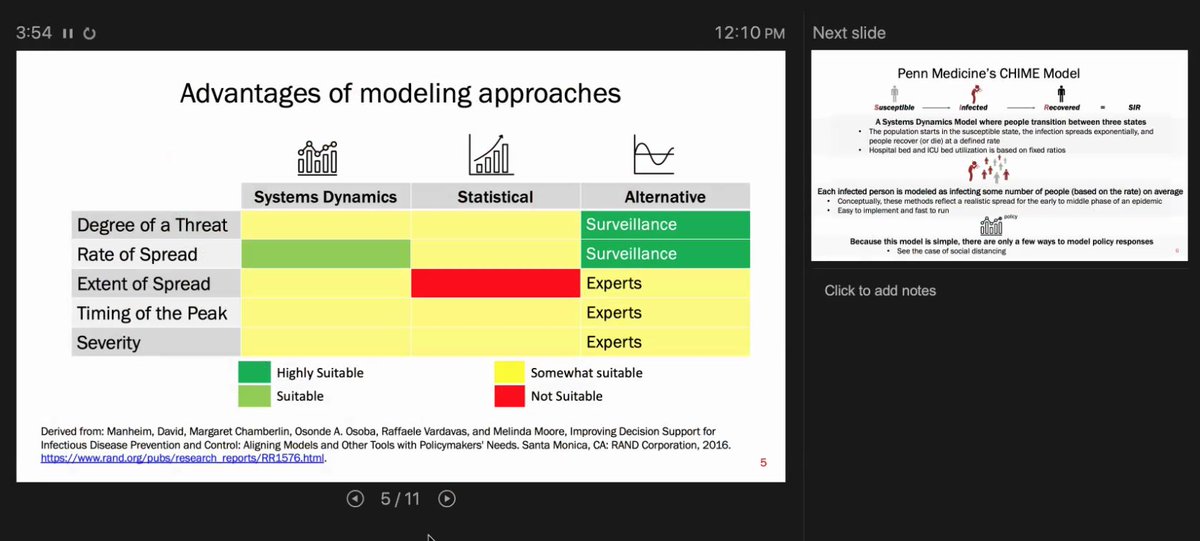
Task: Click the Timing of the Peak row label
Action: 156,313
